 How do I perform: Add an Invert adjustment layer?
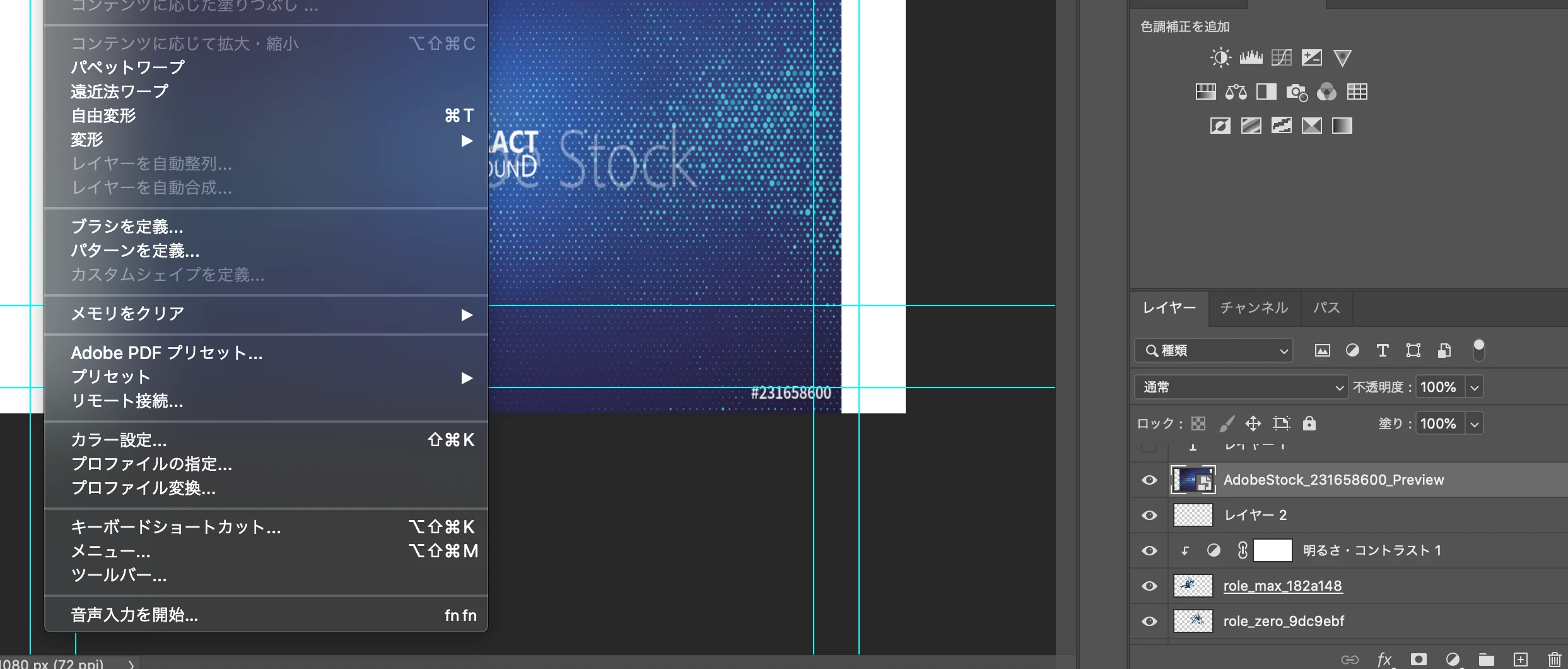click(1220, 126)
